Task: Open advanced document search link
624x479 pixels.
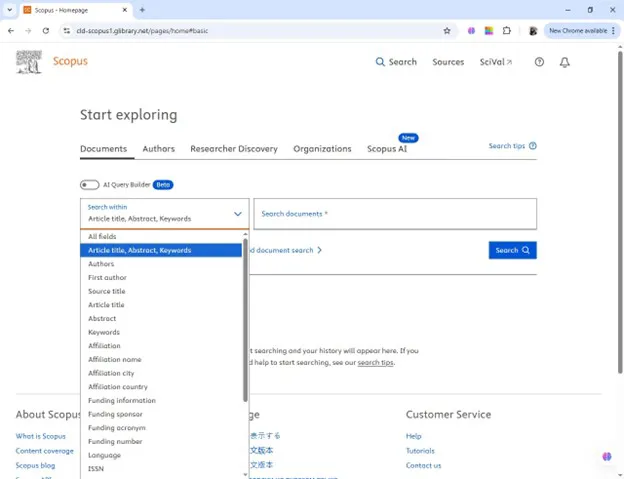Action: click(285, 250)
